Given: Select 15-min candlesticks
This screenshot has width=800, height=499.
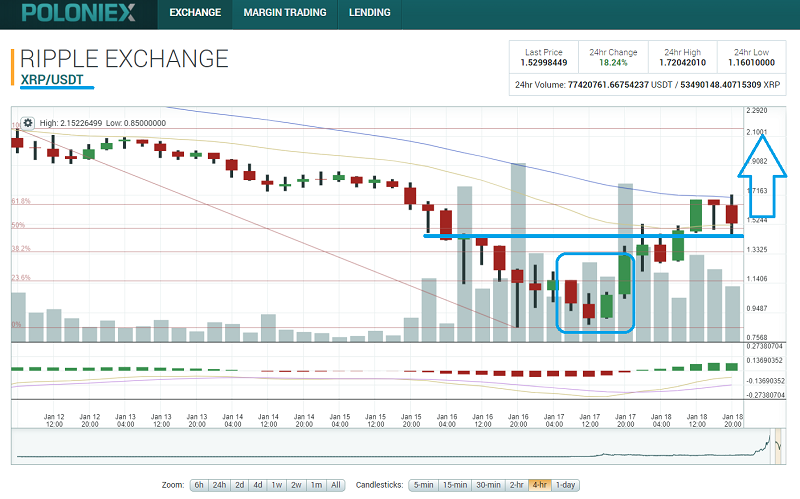Looking at the screenshot, I should tap(455, 485).
